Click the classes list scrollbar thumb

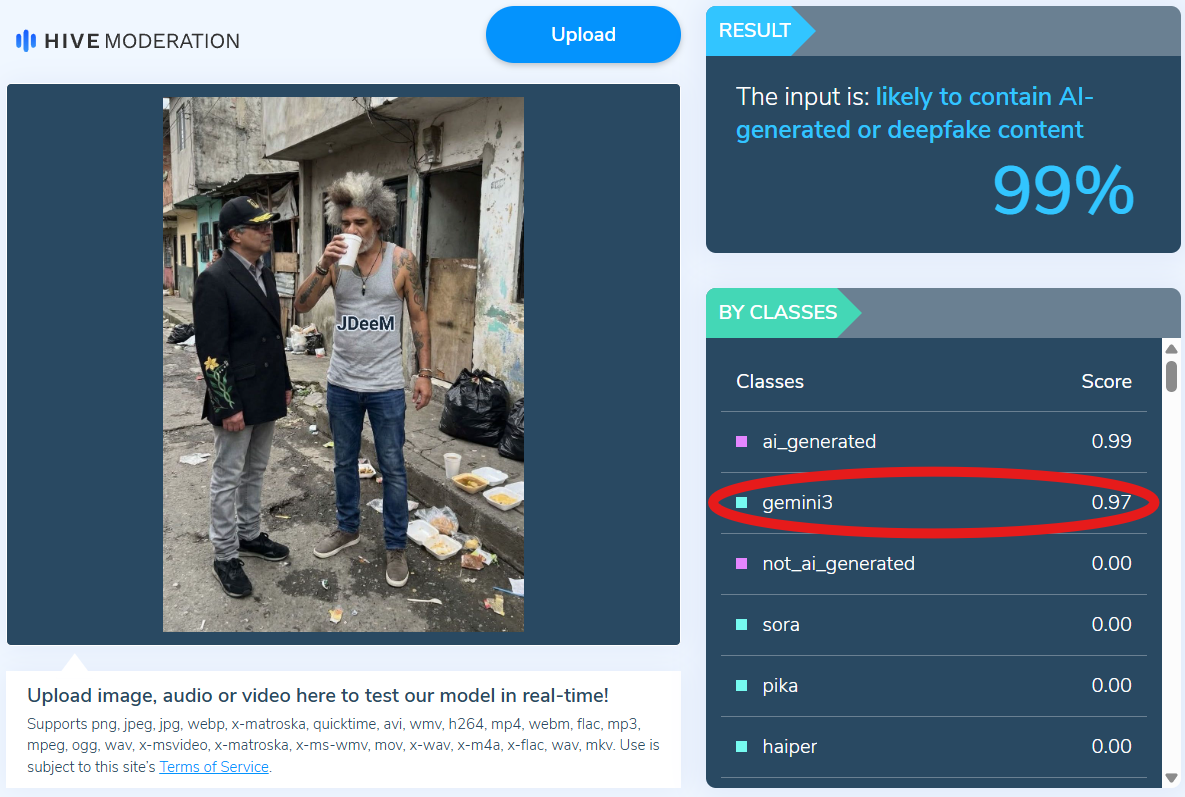[x=1171, y=376]
